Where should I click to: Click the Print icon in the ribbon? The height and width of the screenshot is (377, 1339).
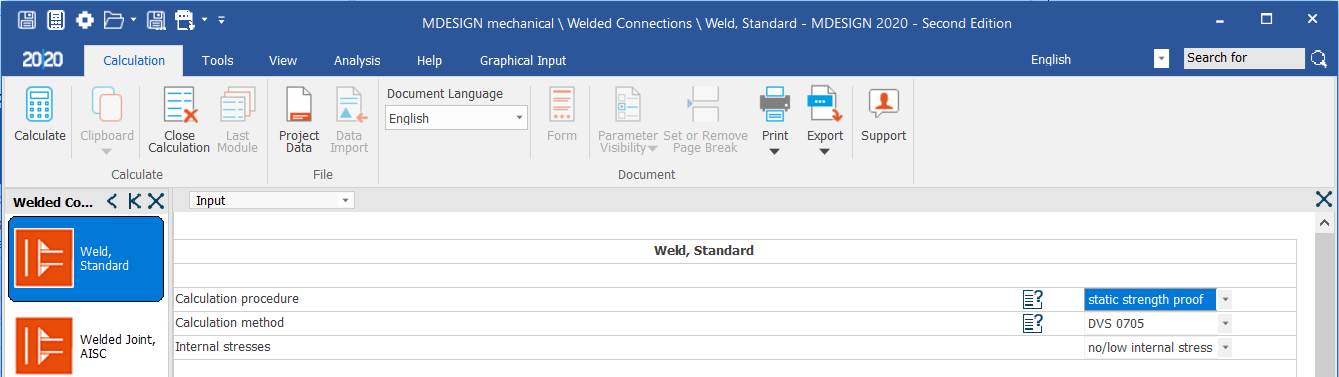tap(775, 120)
